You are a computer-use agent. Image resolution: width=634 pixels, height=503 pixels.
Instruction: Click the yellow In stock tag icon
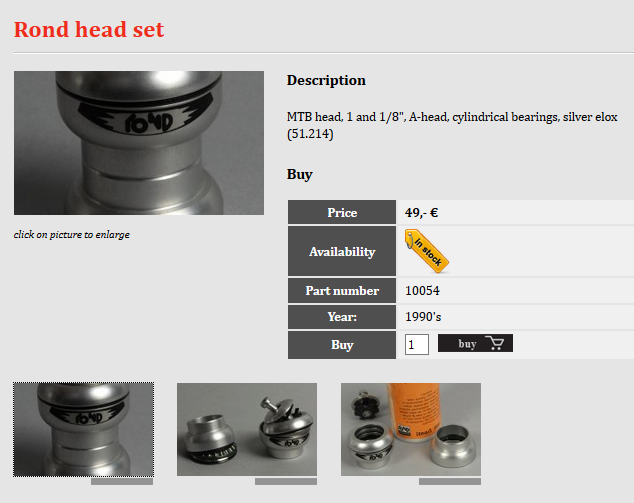pyautogui.click(x=427, y=251)
